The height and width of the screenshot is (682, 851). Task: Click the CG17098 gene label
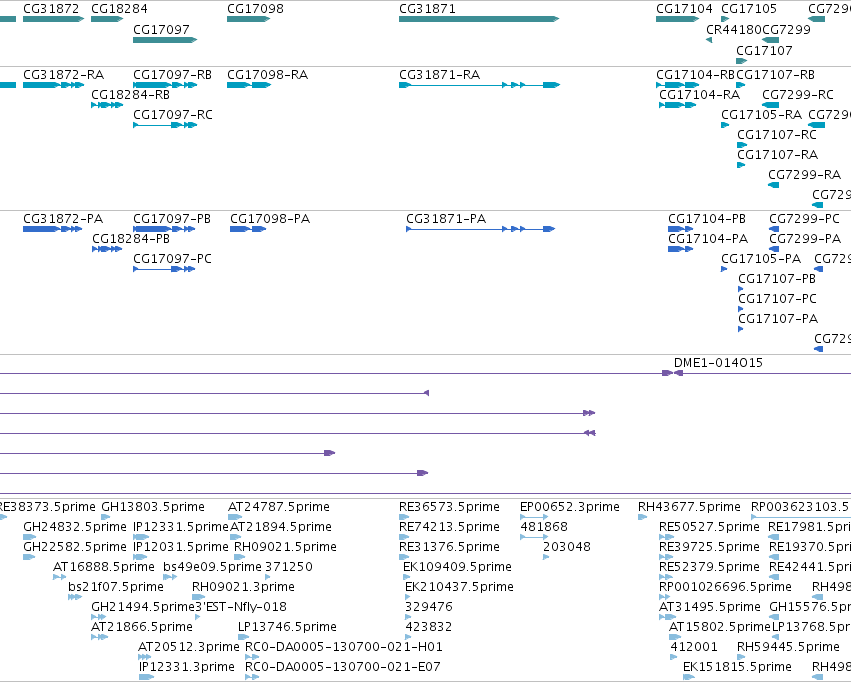click(x=255, y=9)
